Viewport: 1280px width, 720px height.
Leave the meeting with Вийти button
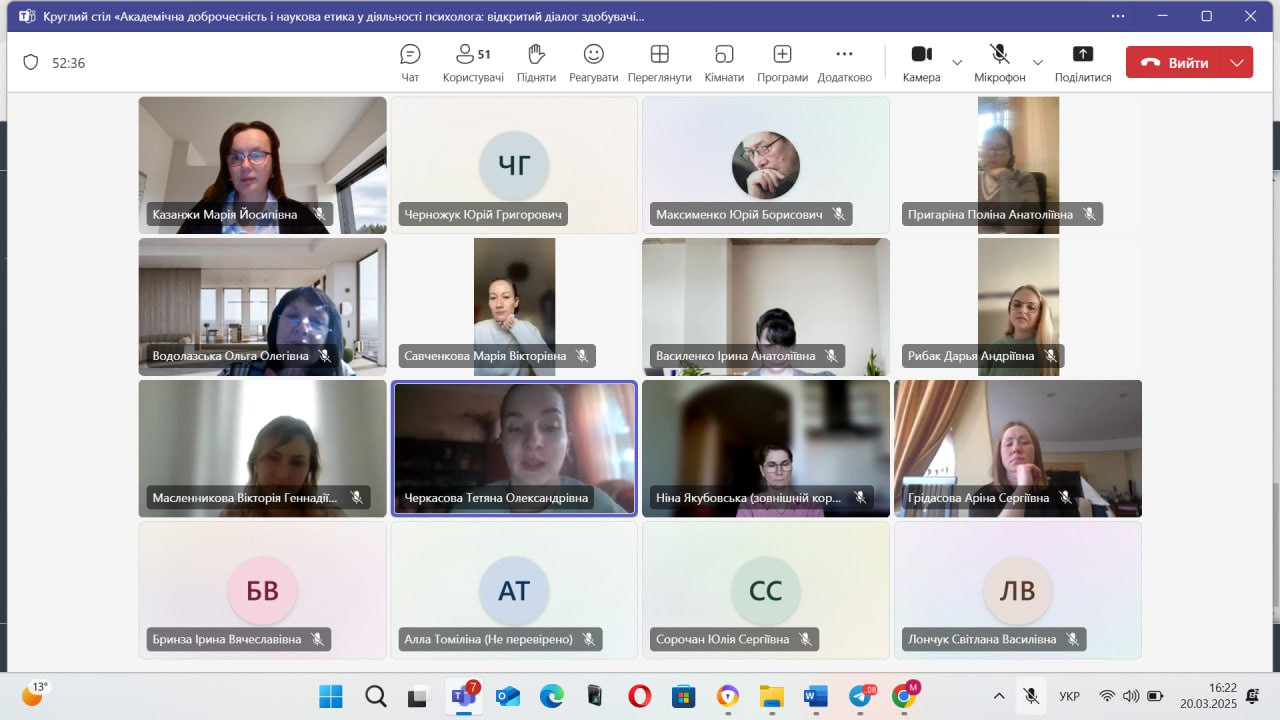coord(1175,62)
